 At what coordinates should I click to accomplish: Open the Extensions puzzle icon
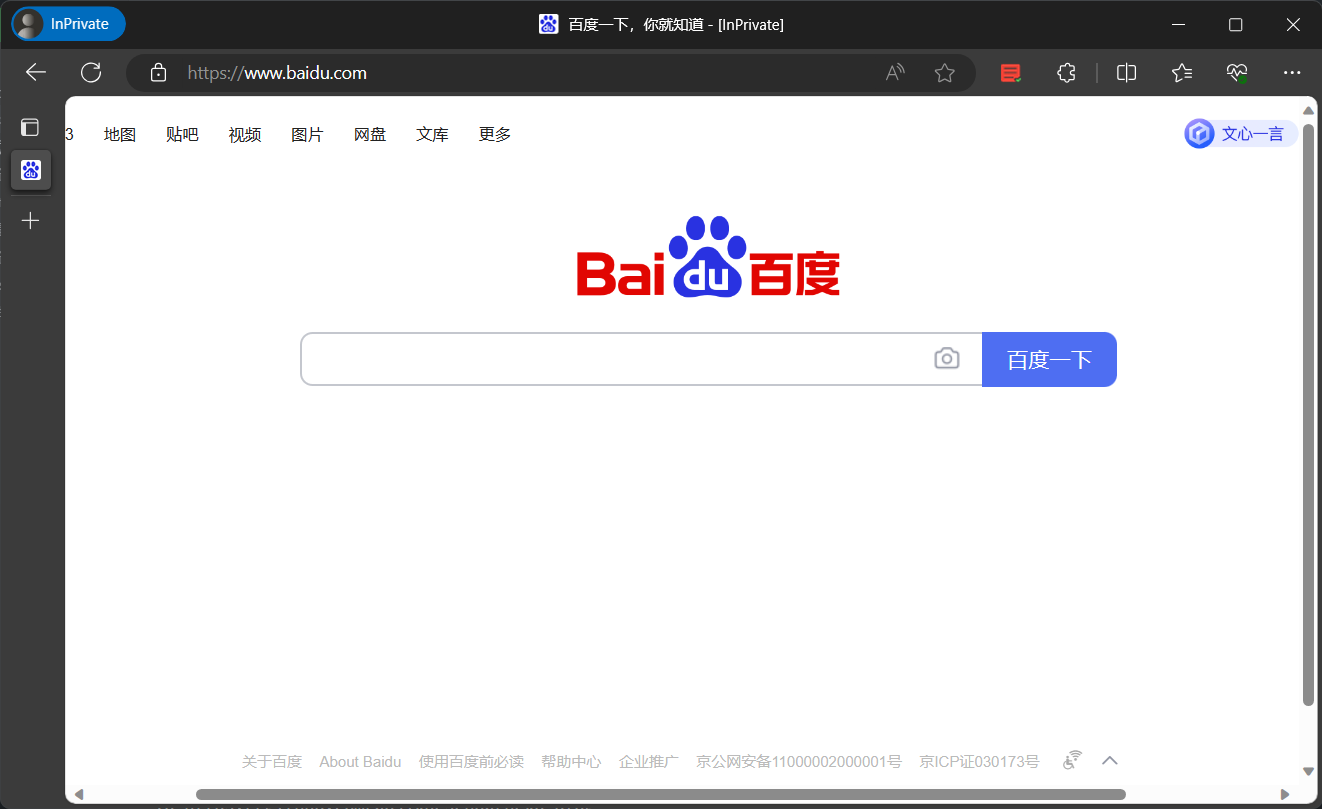pyautogui.click(x=1066, y=72)
